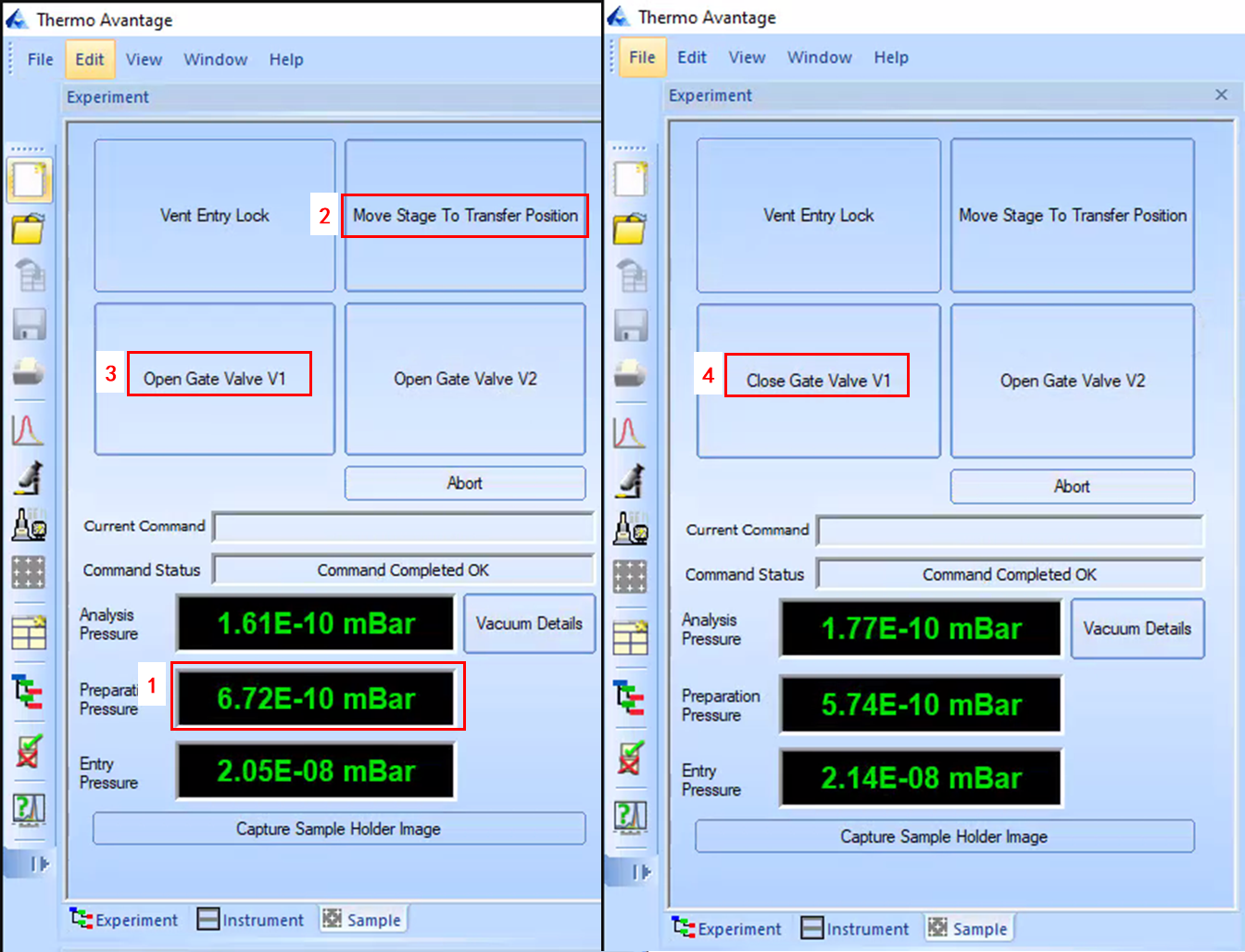Screen dimensions: 1245x952
Task: Switch to Sample tab in right window
Action: (968, 928)
